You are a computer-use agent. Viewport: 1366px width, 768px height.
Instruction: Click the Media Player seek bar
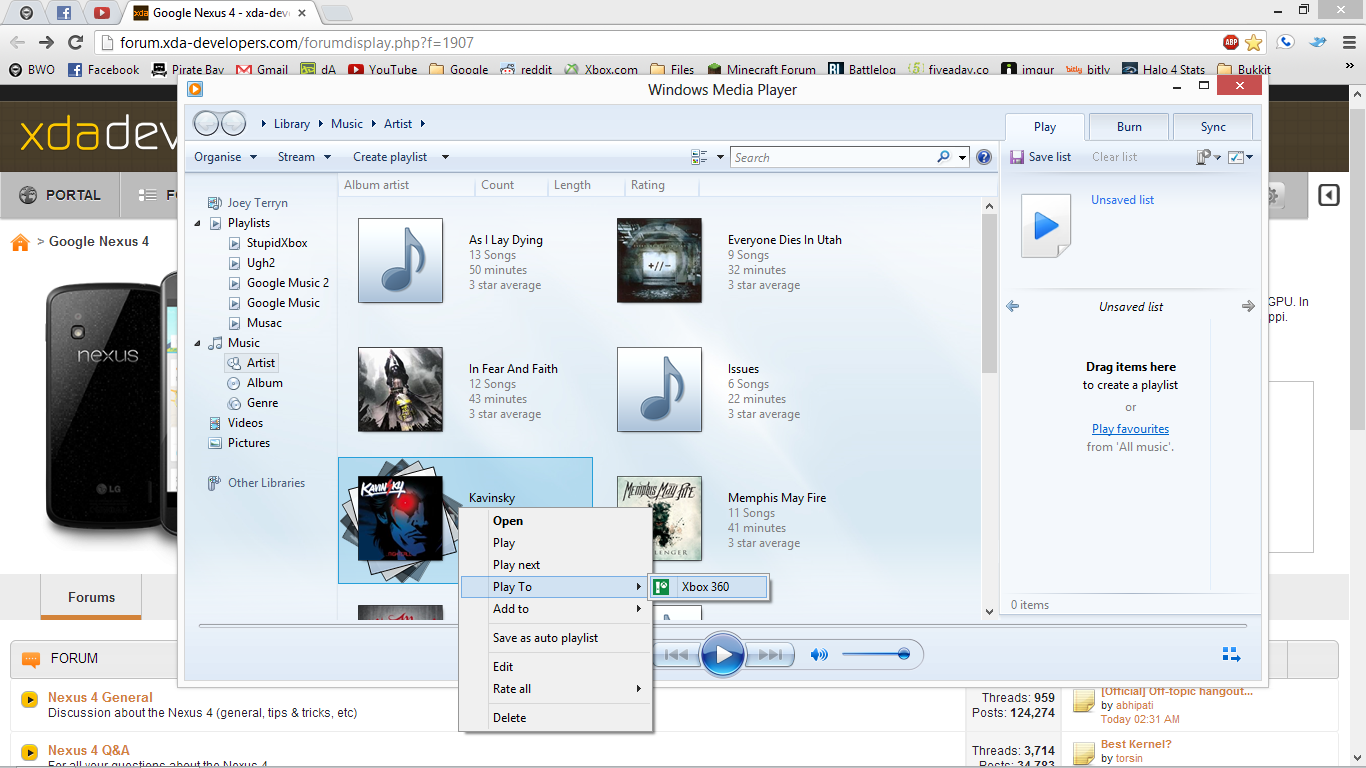pos(722,626)
